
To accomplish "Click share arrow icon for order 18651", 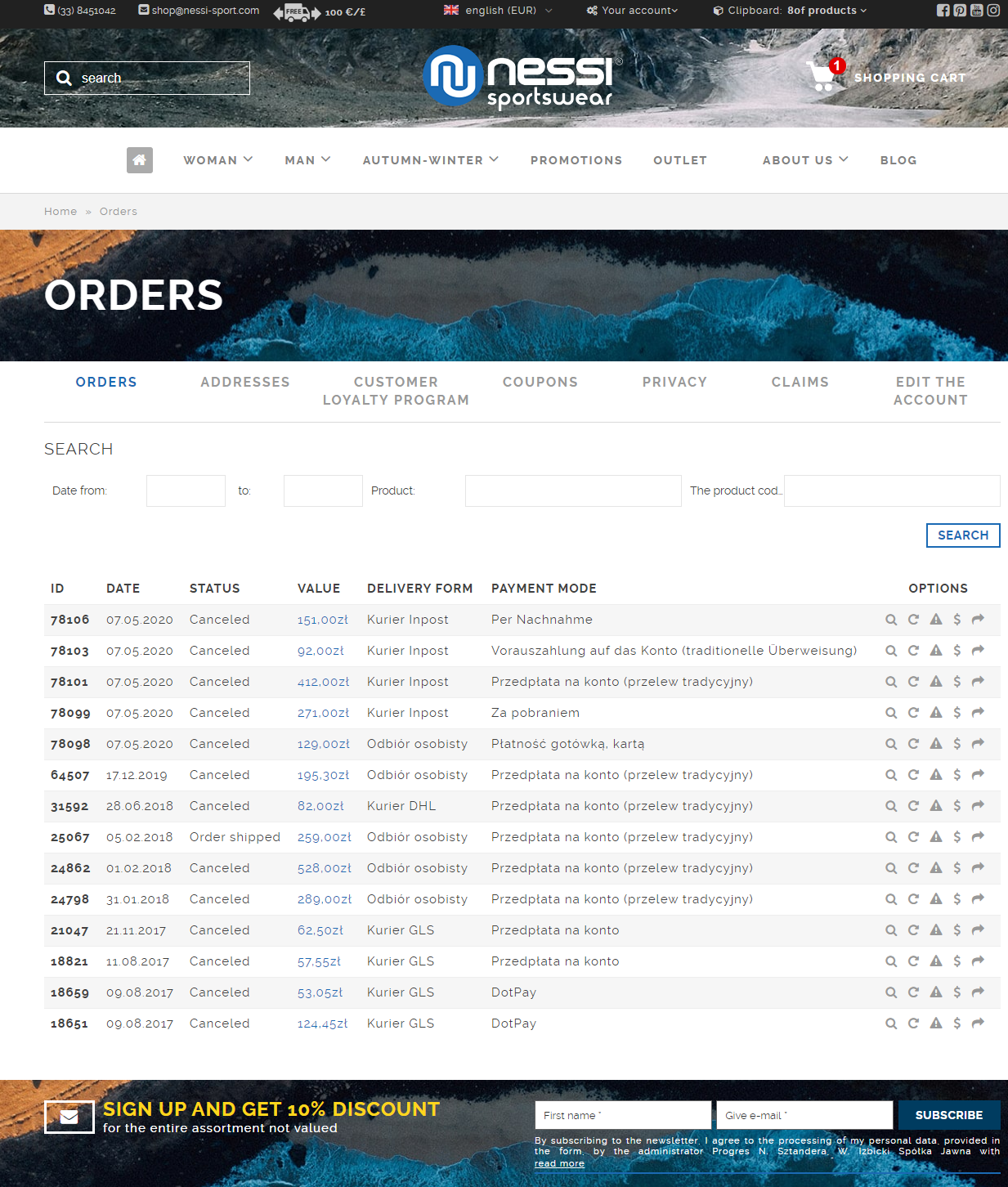I will pos(978,1024).
